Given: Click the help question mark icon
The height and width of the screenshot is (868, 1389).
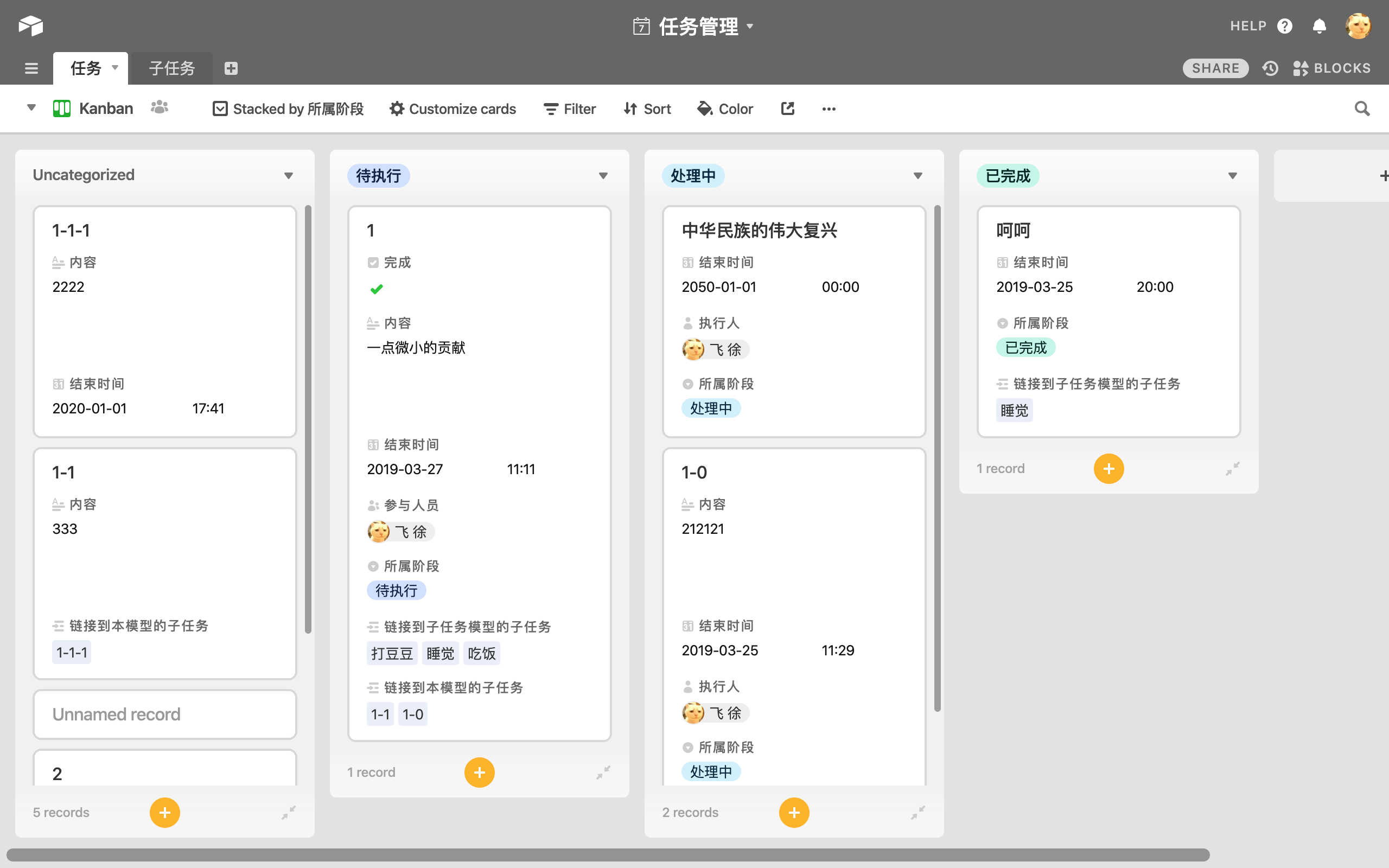Looking at the screenshot, I should click(x=1284, y=27).
